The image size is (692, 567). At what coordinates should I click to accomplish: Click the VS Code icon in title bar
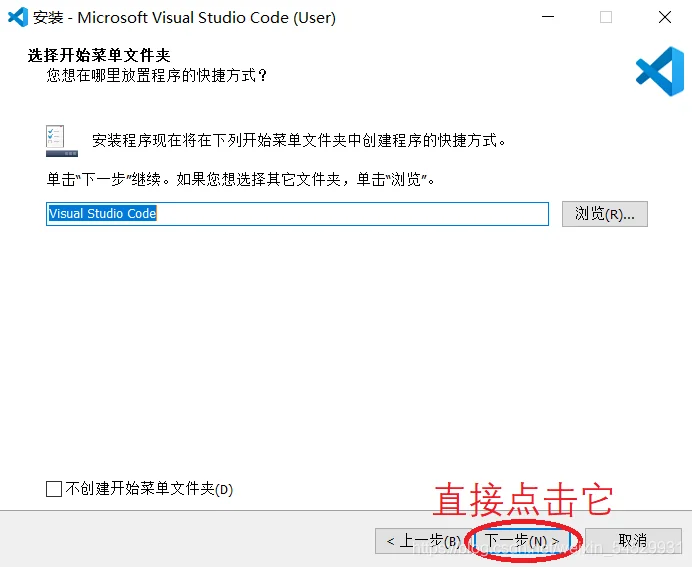pyautogui.click(x=18, y=18)
